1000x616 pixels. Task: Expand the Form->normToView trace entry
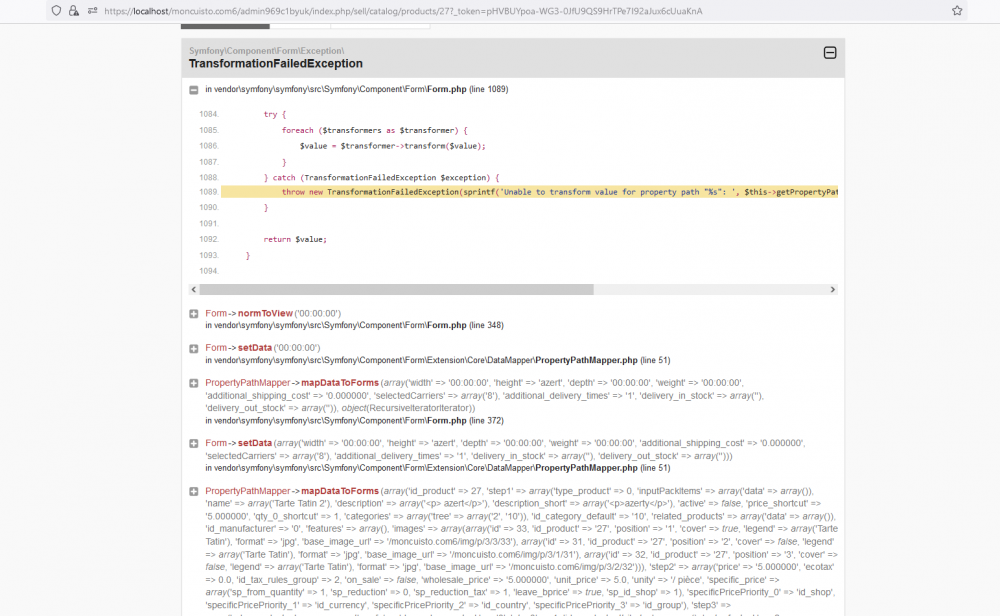pyautogui.click(x=194, y=314)
